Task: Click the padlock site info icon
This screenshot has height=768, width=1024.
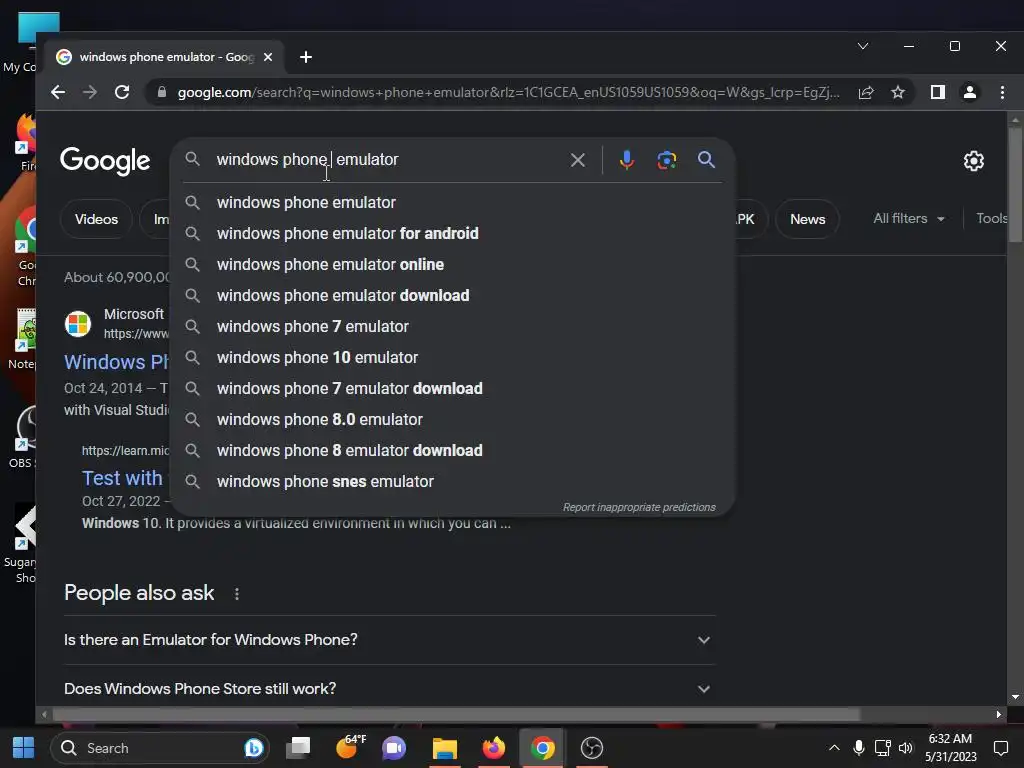Action: coord(162,92)
